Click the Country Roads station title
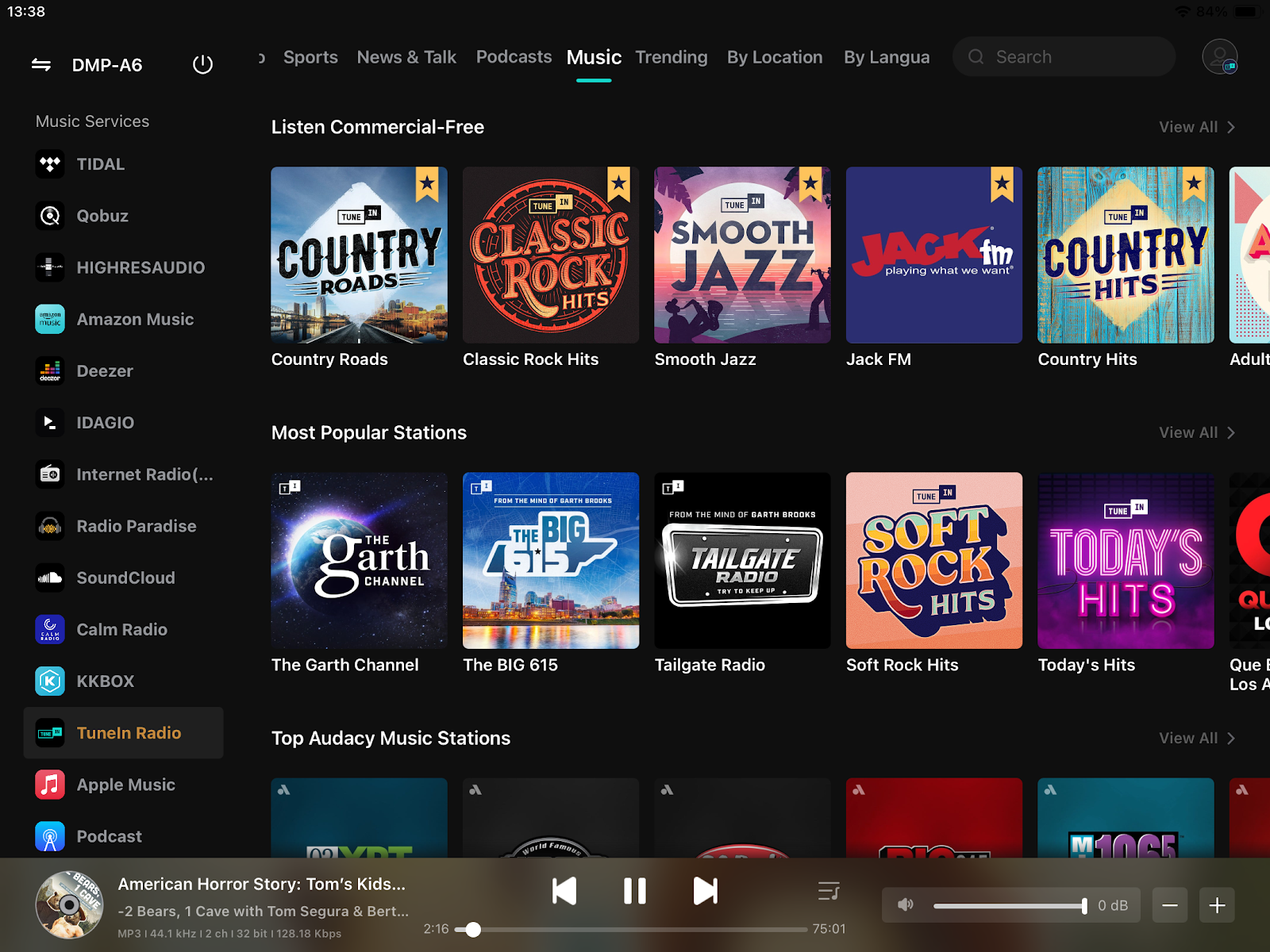 (329, 359)
